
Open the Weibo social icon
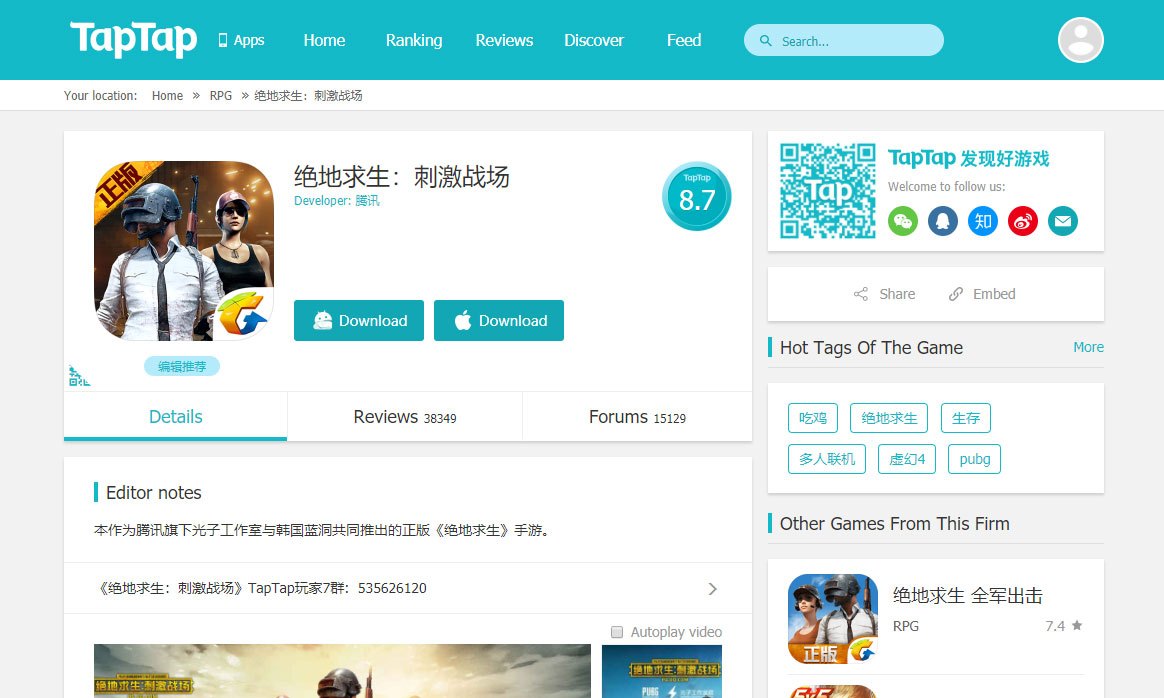(x=1023, y=221)
